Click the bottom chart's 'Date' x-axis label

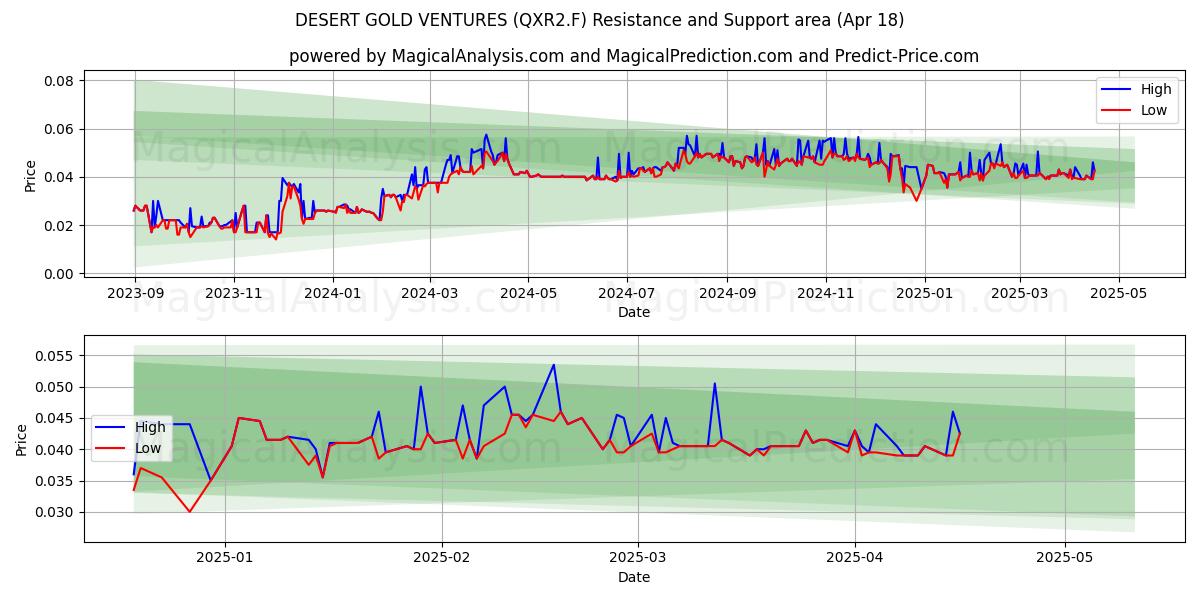tap(634, 577)
